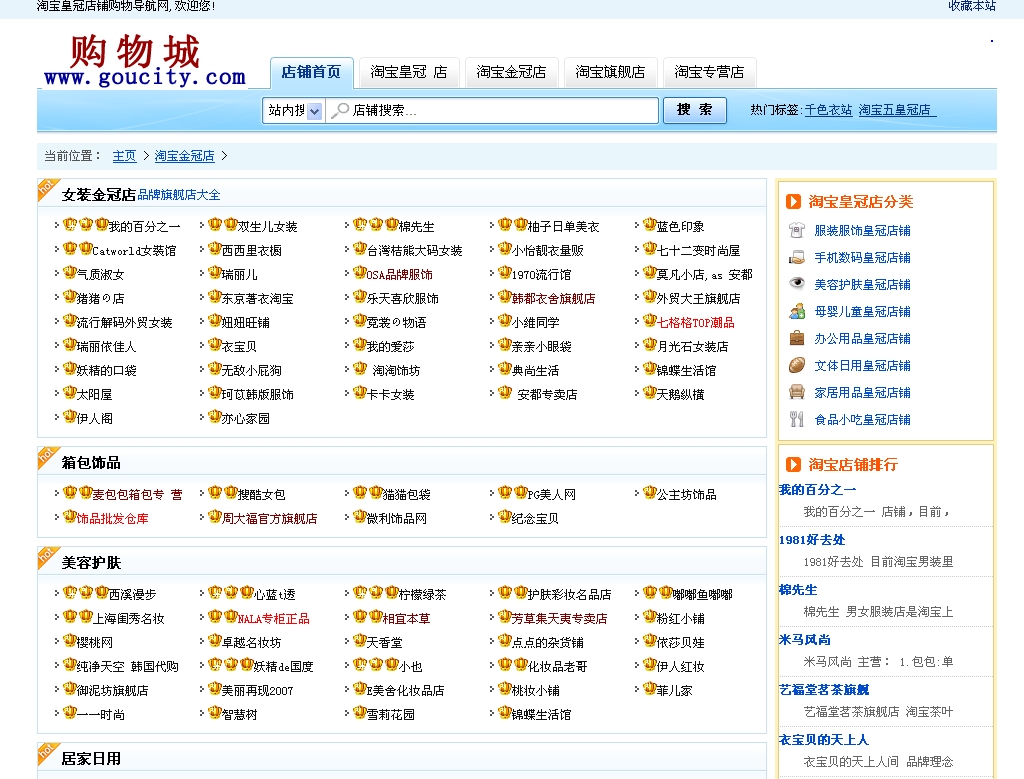Open the 手机数码皇冠店铺 category link
Image resolution: width=1024 pixels, height=779 pixels.
tap(862, 257)
